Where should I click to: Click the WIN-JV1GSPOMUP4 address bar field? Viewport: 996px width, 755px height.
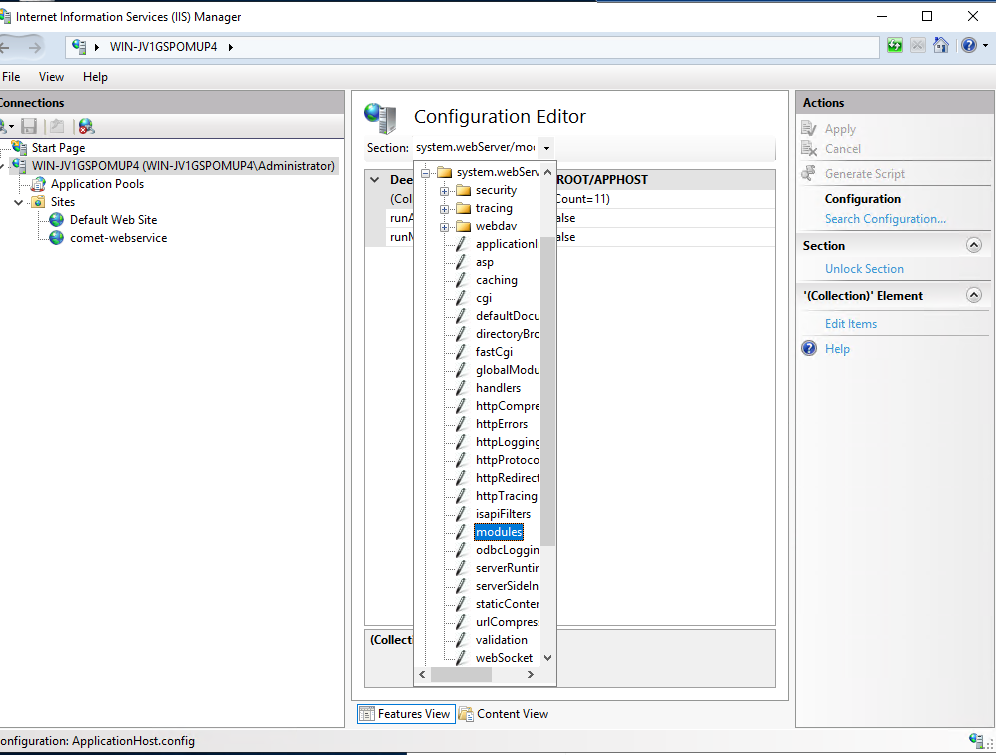coord(472,47)
